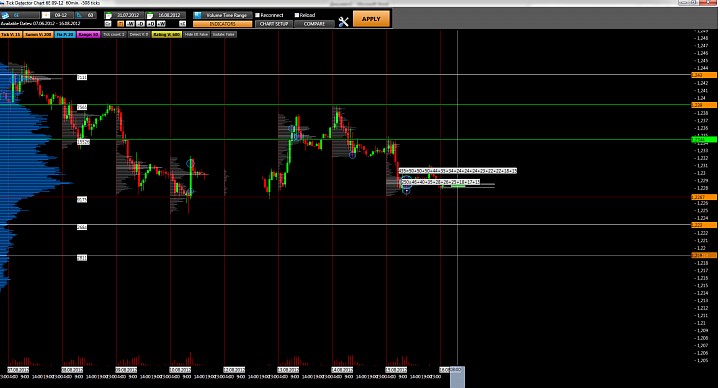Enable the Reload checkbox

click(297, 15)
